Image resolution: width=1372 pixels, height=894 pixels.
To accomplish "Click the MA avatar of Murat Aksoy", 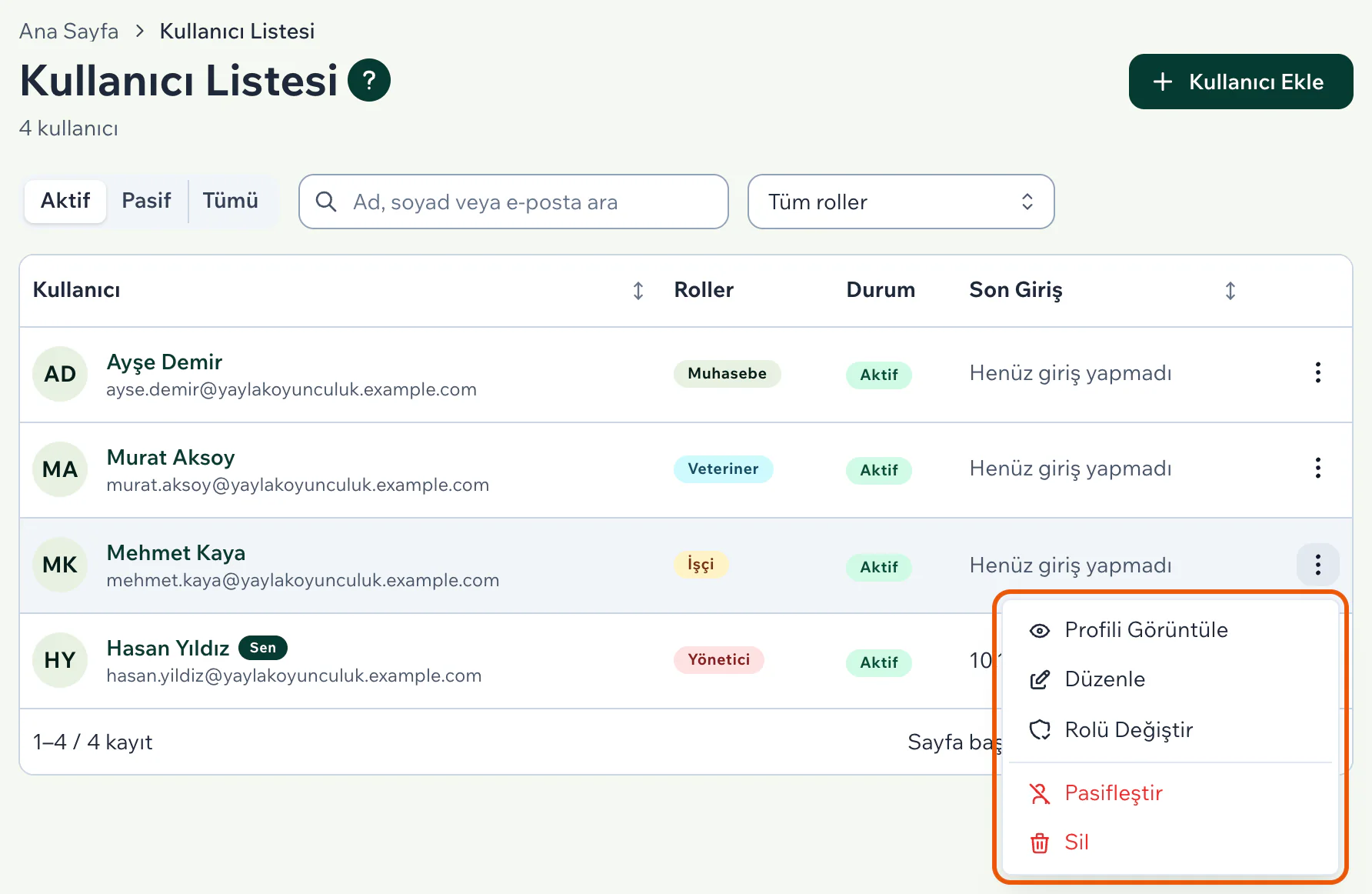I will click(x=60, y=469).
